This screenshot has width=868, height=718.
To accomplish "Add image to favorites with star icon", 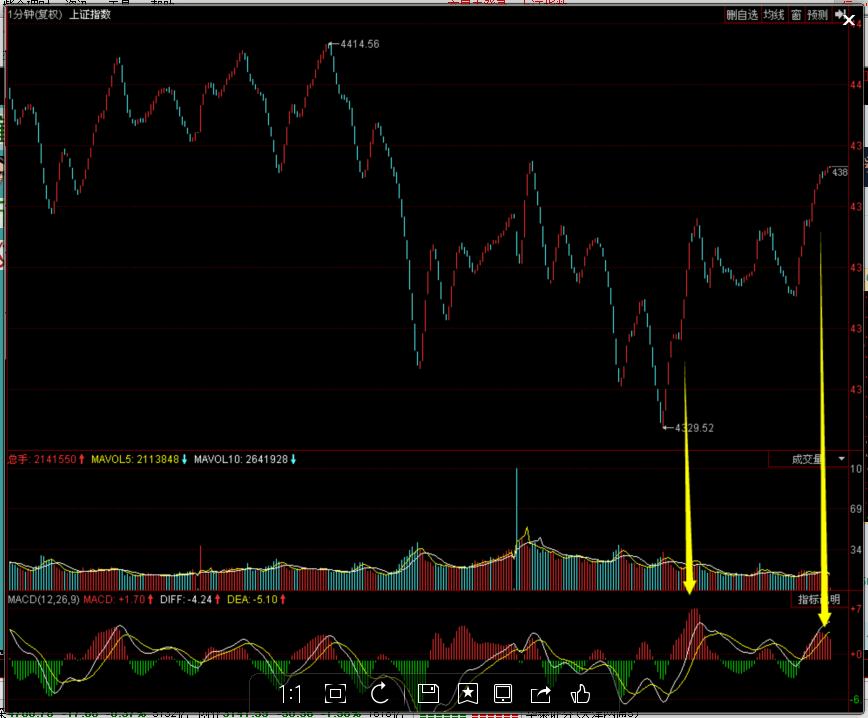I will click(x=467, y=694).
